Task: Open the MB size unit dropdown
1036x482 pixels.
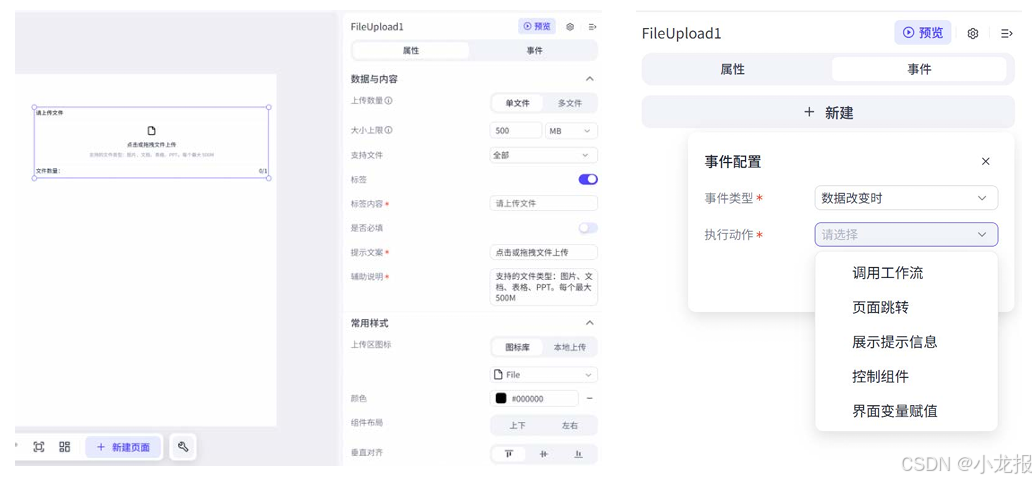Action: pyautogui.click(x=571, y=131)
